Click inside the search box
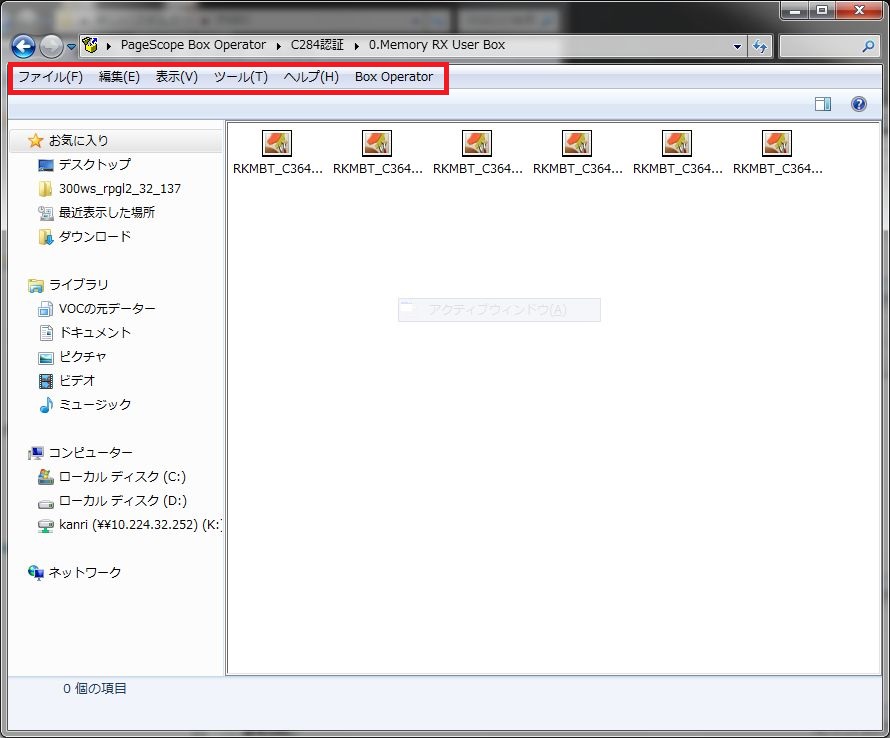The image size is (890, 738). click(820, 46)
